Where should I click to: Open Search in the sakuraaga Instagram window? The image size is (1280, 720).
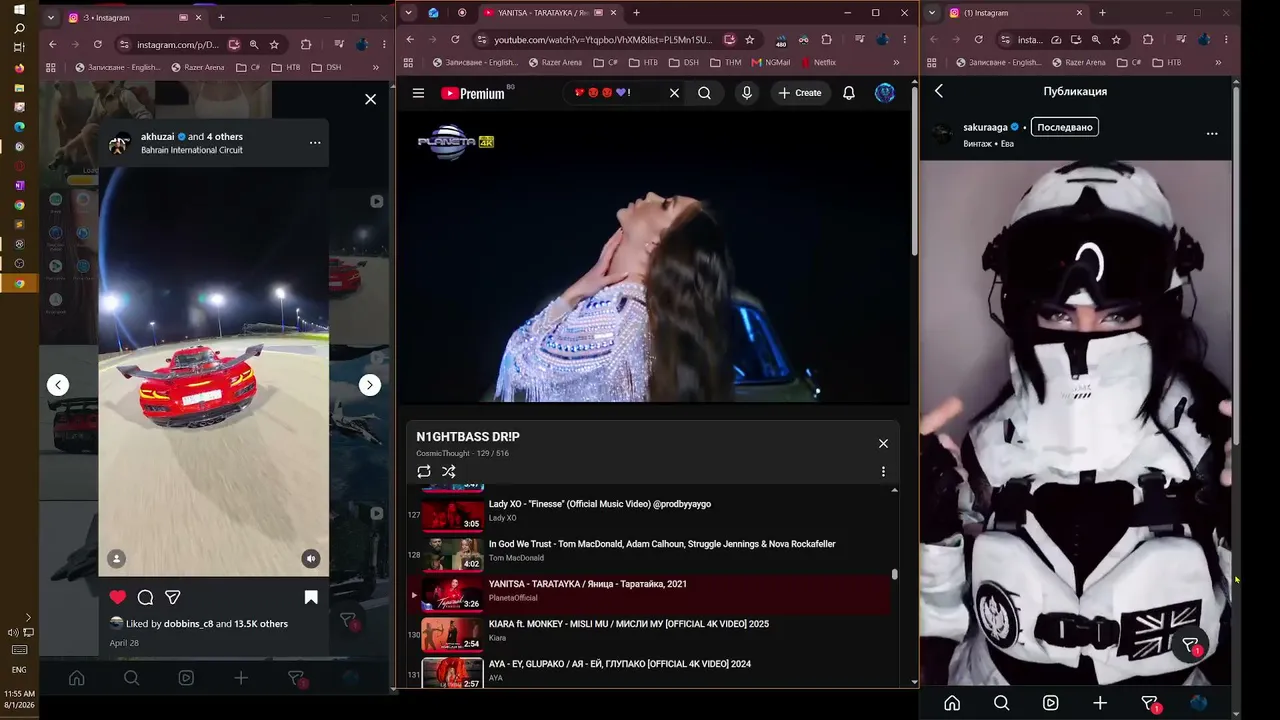[x=1001, y=703]
